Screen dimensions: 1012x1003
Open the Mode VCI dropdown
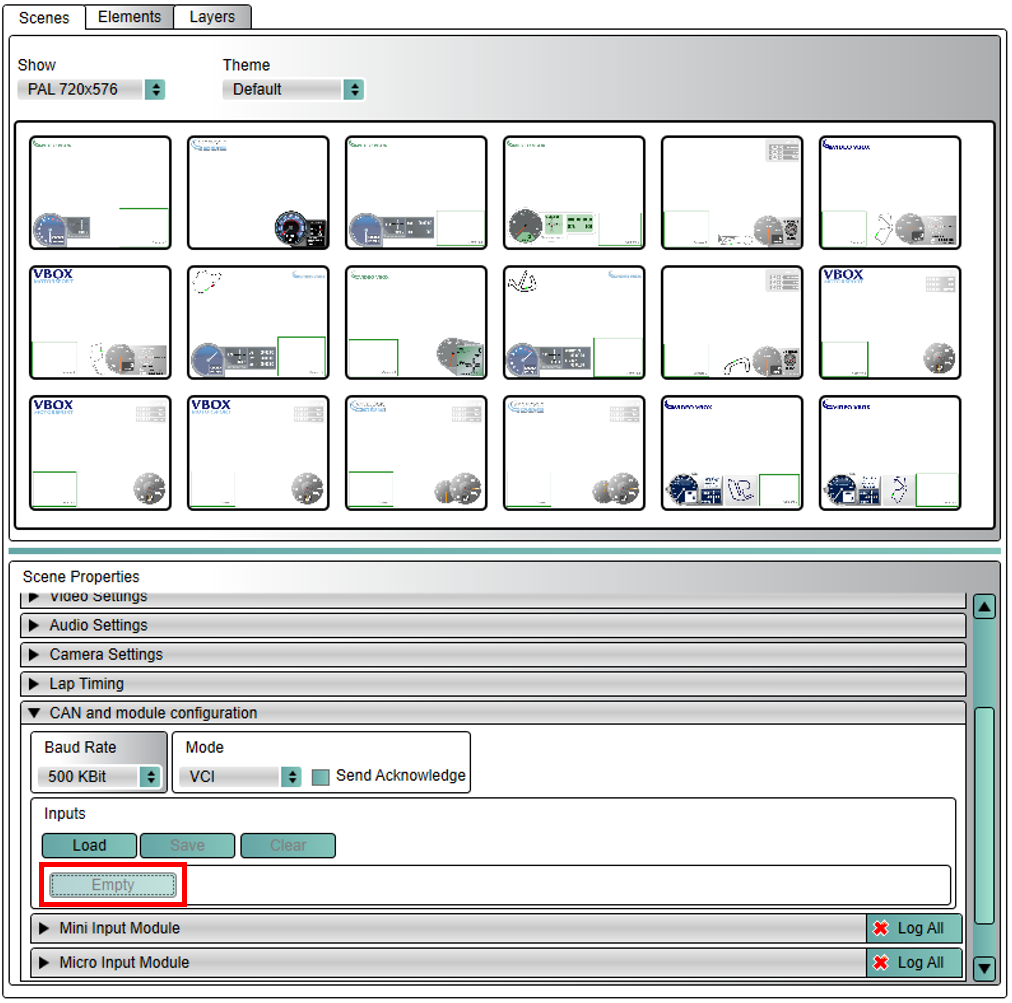[x=240, y=776]
